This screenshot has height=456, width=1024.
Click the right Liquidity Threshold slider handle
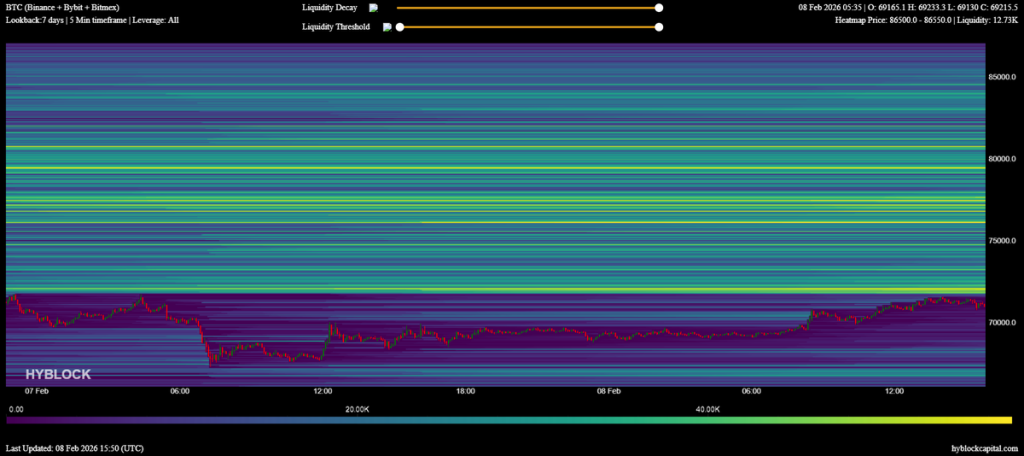click(x=658, y=27)
